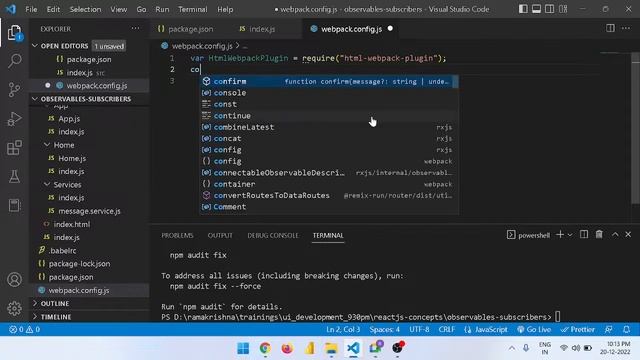This screenshot has height=360, width=640.
Task: Close the terminal panel
Action: [x=628, y=234]
